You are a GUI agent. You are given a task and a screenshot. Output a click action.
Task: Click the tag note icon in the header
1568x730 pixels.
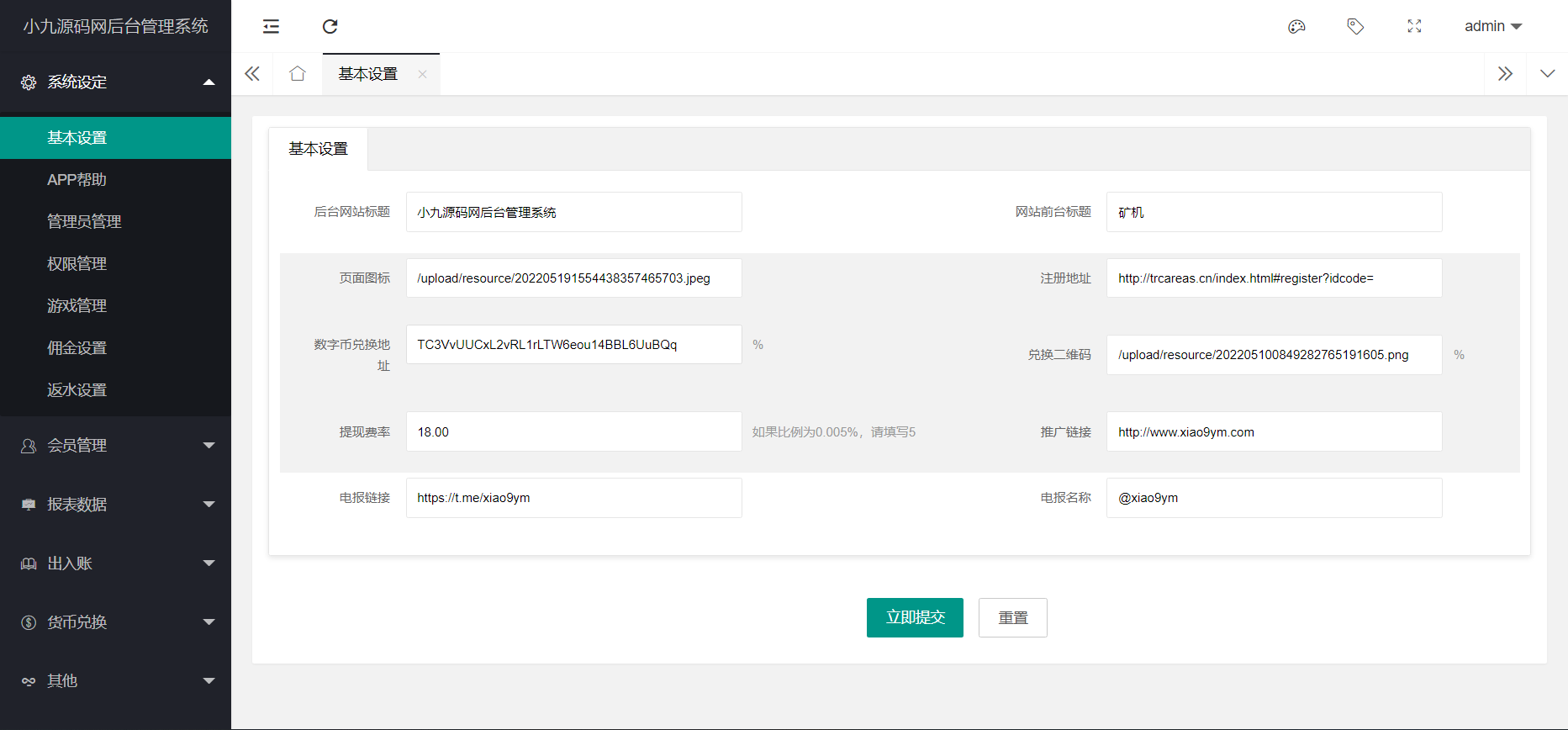pyautogui.click(x=1355, y=26)
